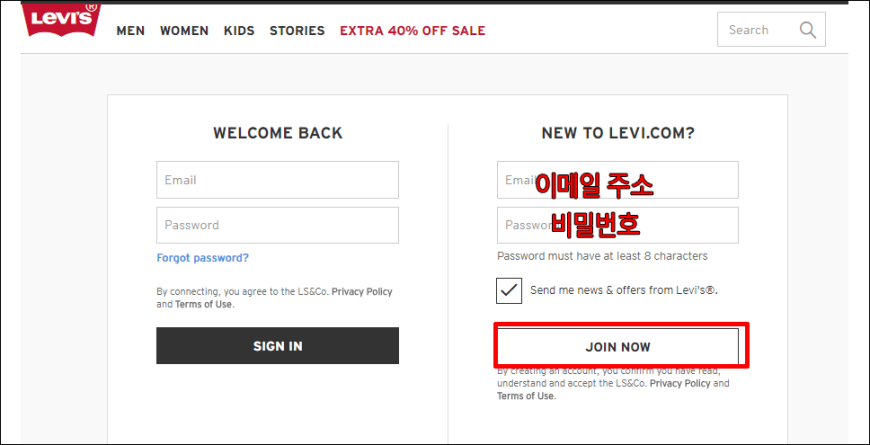This screenshot has width=870, height=445.
Task: Click the Levi's logo
Action: (61, 18)
